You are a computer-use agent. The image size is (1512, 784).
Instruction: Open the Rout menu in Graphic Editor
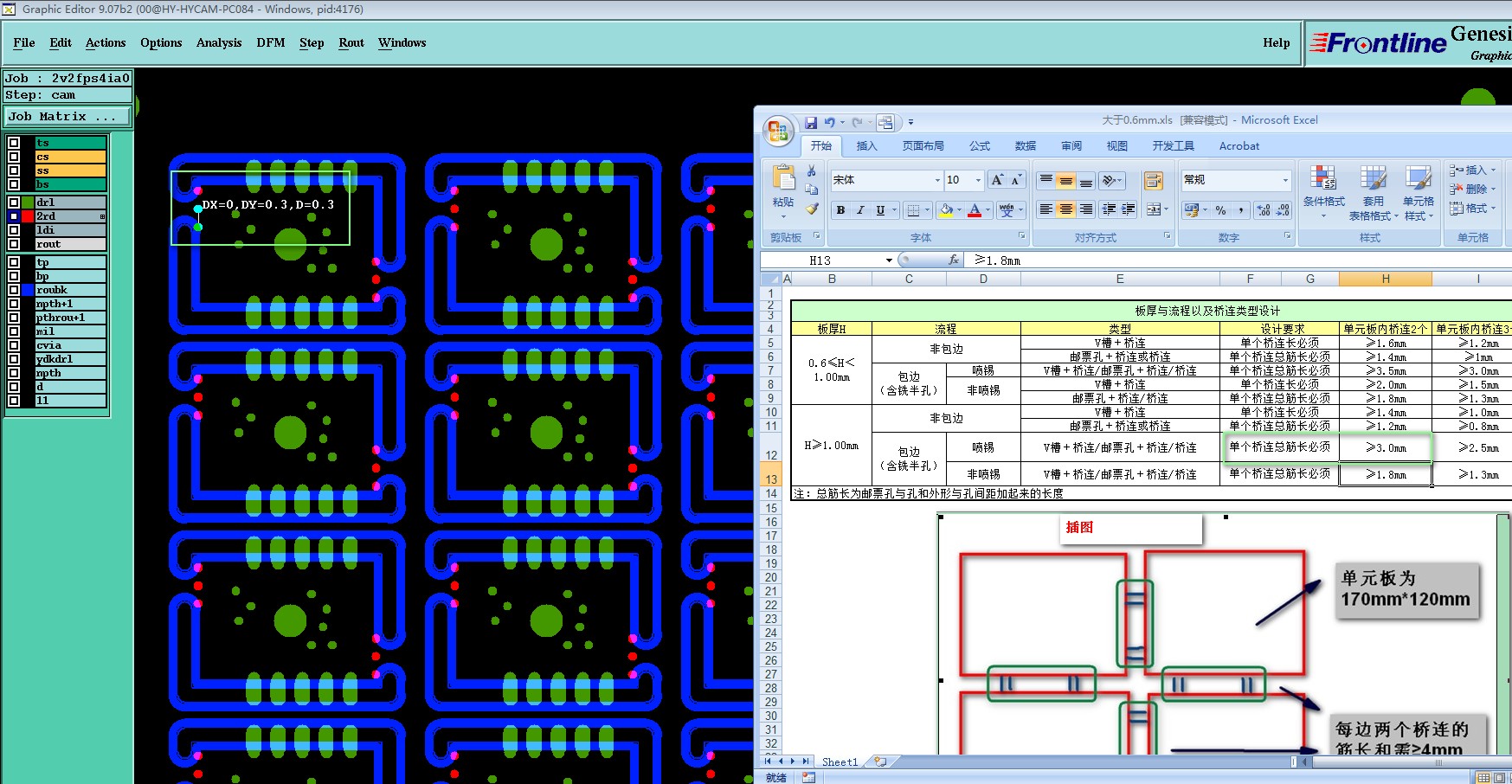(x=351, y=42)
